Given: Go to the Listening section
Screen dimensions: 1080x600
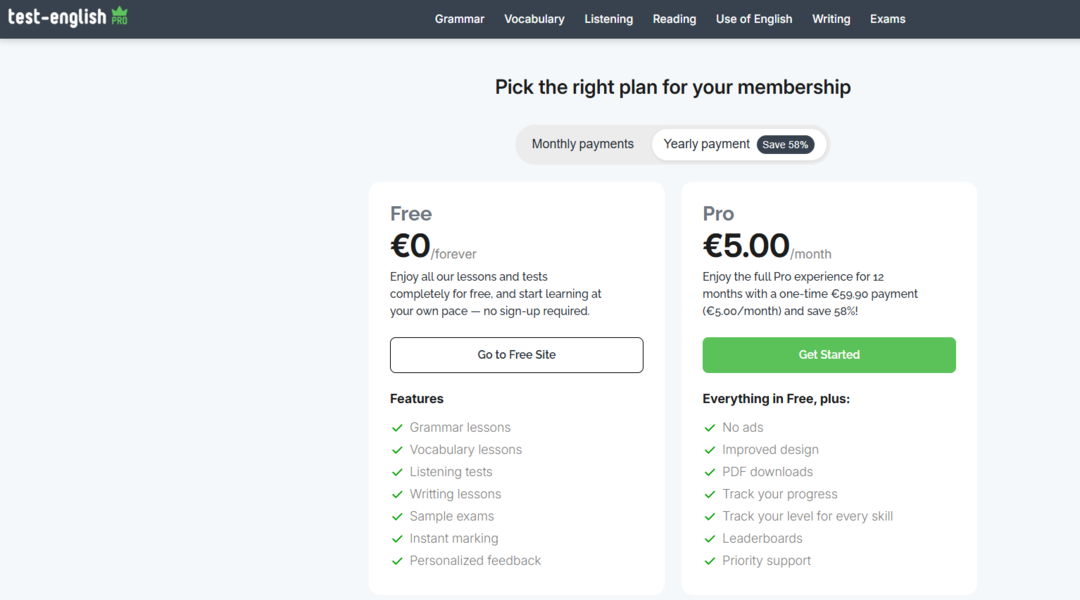Looking at the screenshot, I should click(608, 19).
